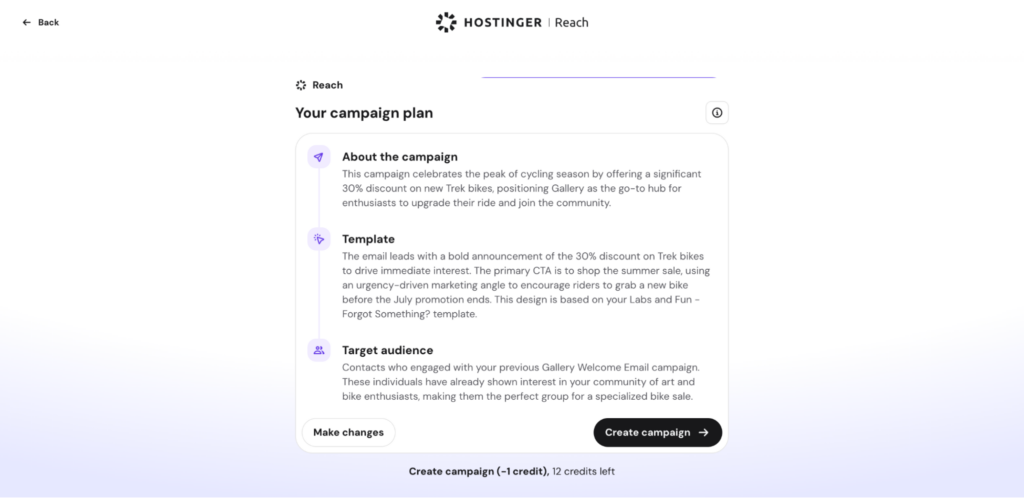Click the Target audience people icon
The image size is (1024, 498).
coord(319,350)
